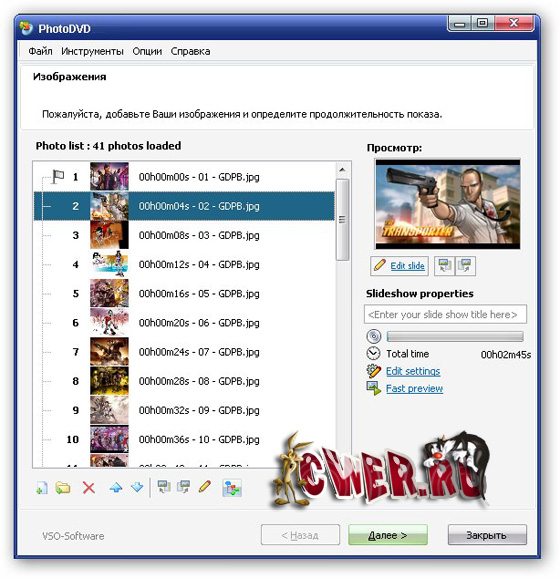Click the VSO-Software label
Viewport: 560px width, 578px height.
pyautogui.click(x=73, y=536)
